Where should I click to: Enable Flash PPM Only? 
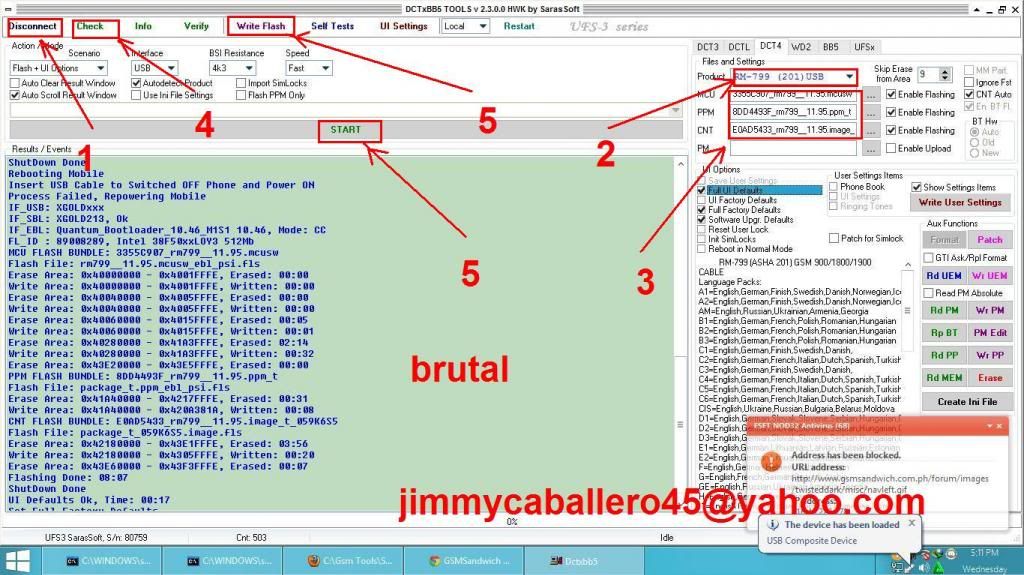point(241,95)
